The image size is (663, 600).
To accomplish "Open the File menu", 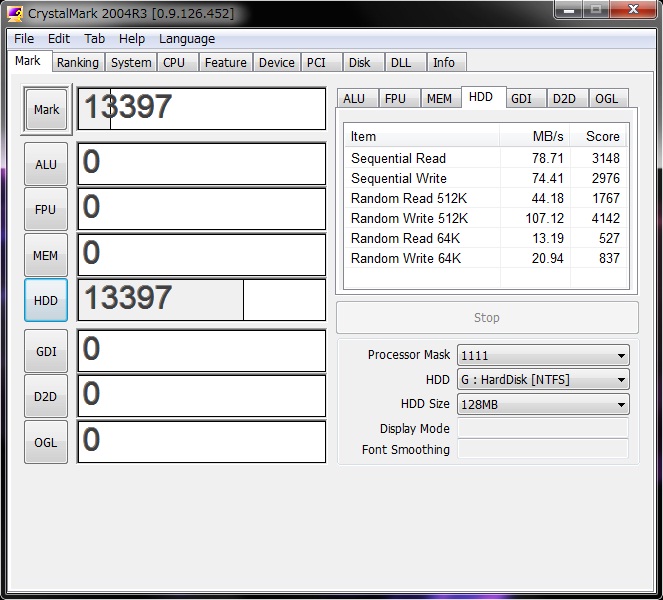I will click(24, 39).
